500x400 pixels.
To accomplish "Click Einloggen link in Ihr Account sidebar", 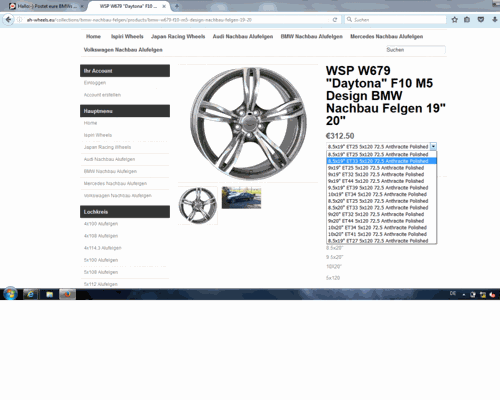I will tap(95, 83).
